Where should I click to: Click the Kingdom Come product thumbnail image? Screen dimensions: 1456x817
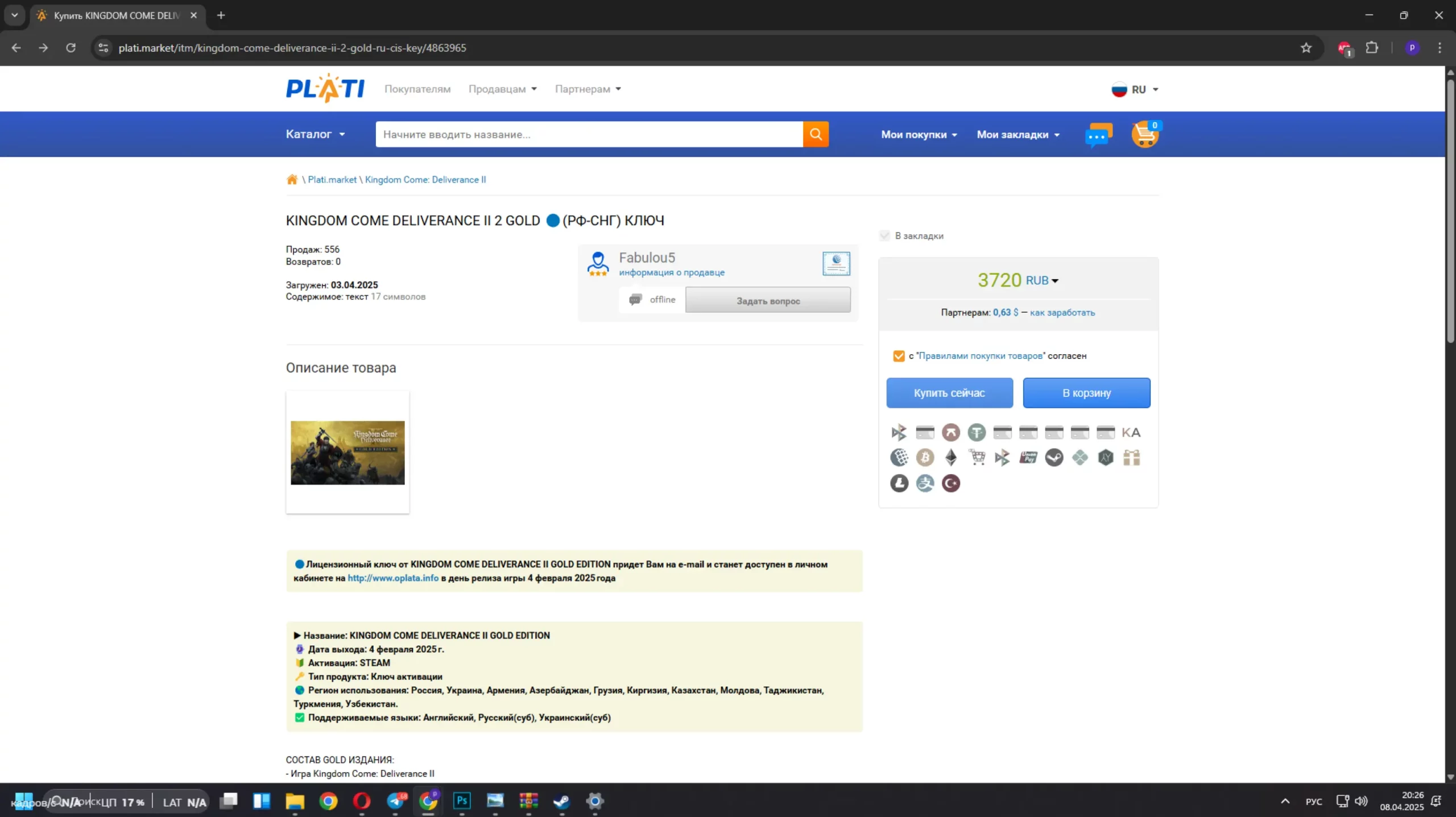pyautogui.click(x=348, y=453)
